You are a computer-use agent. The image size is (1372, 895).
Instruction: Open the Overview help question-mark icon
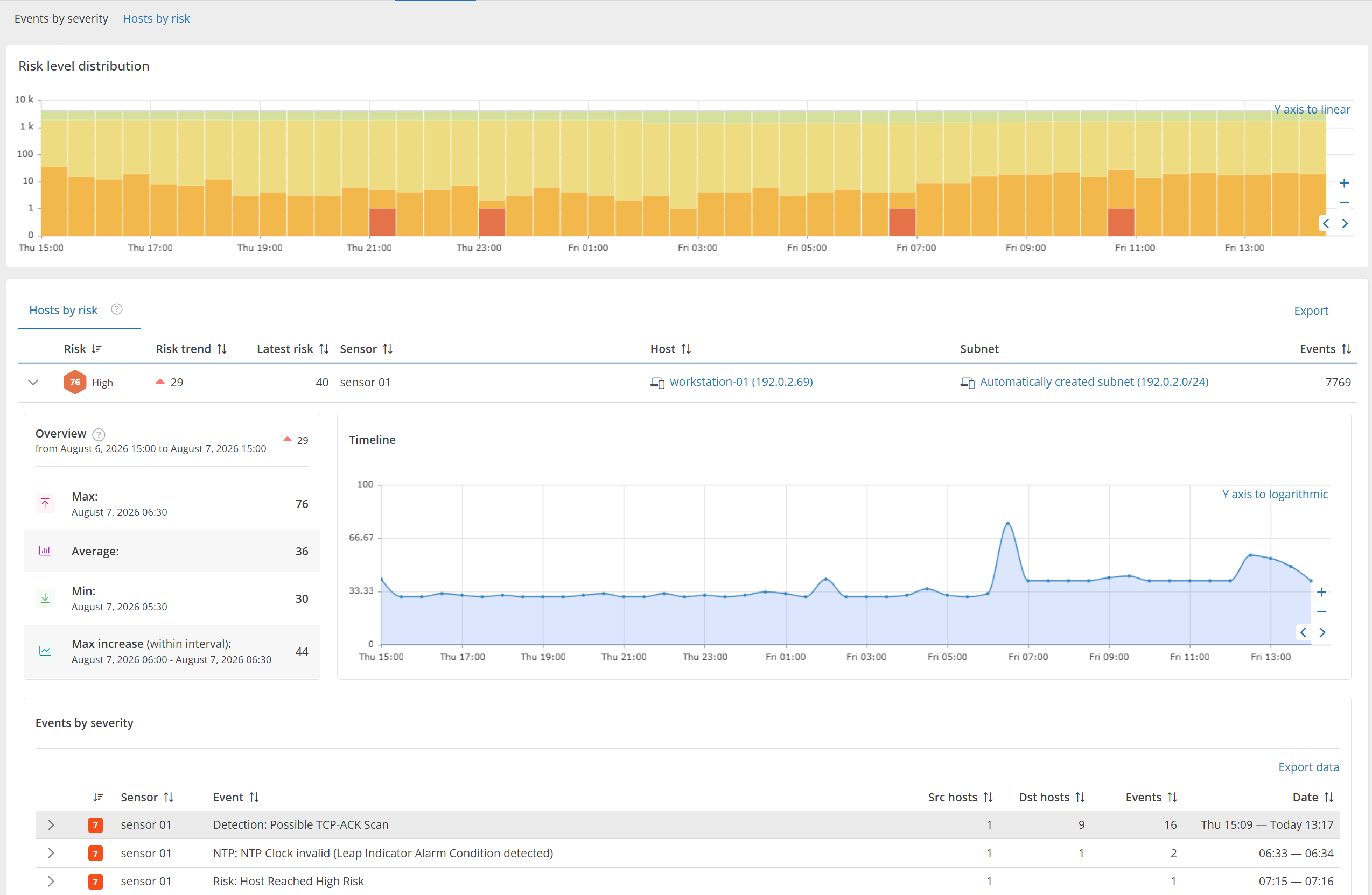point(99,434)
